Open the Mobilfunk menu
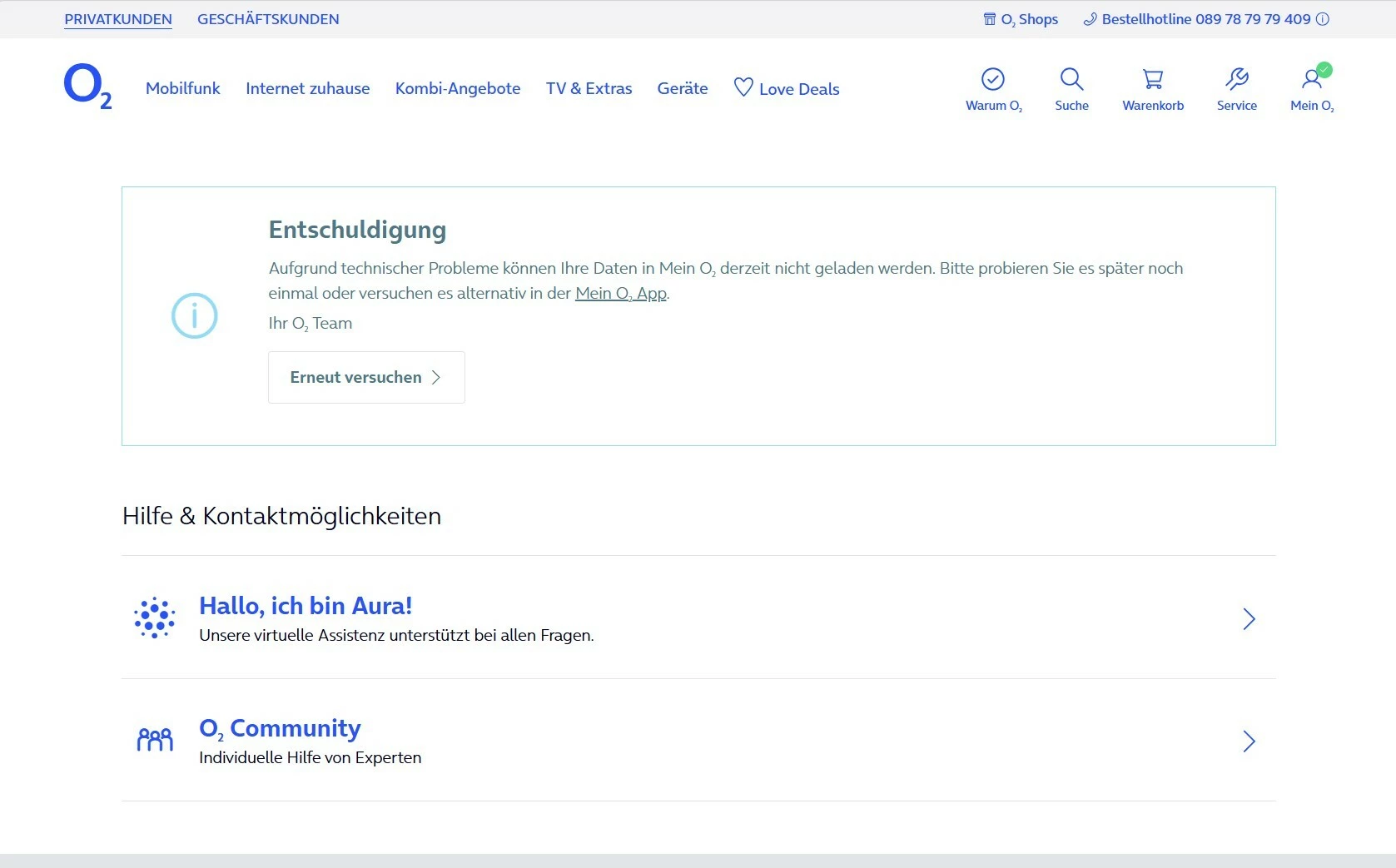 (x=183, y=88)
